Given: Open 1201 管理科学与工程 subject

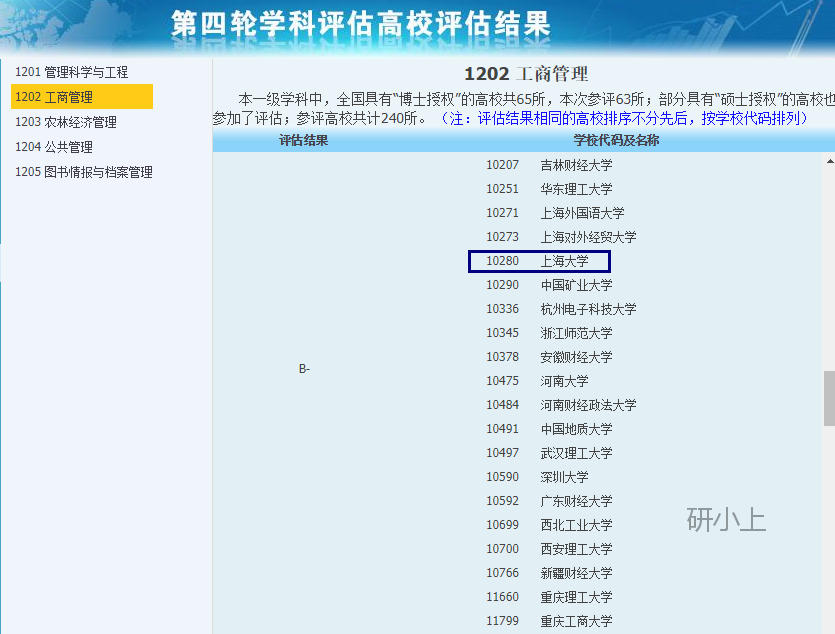Looking at the screenshot, I should click(x=71, y=72).
